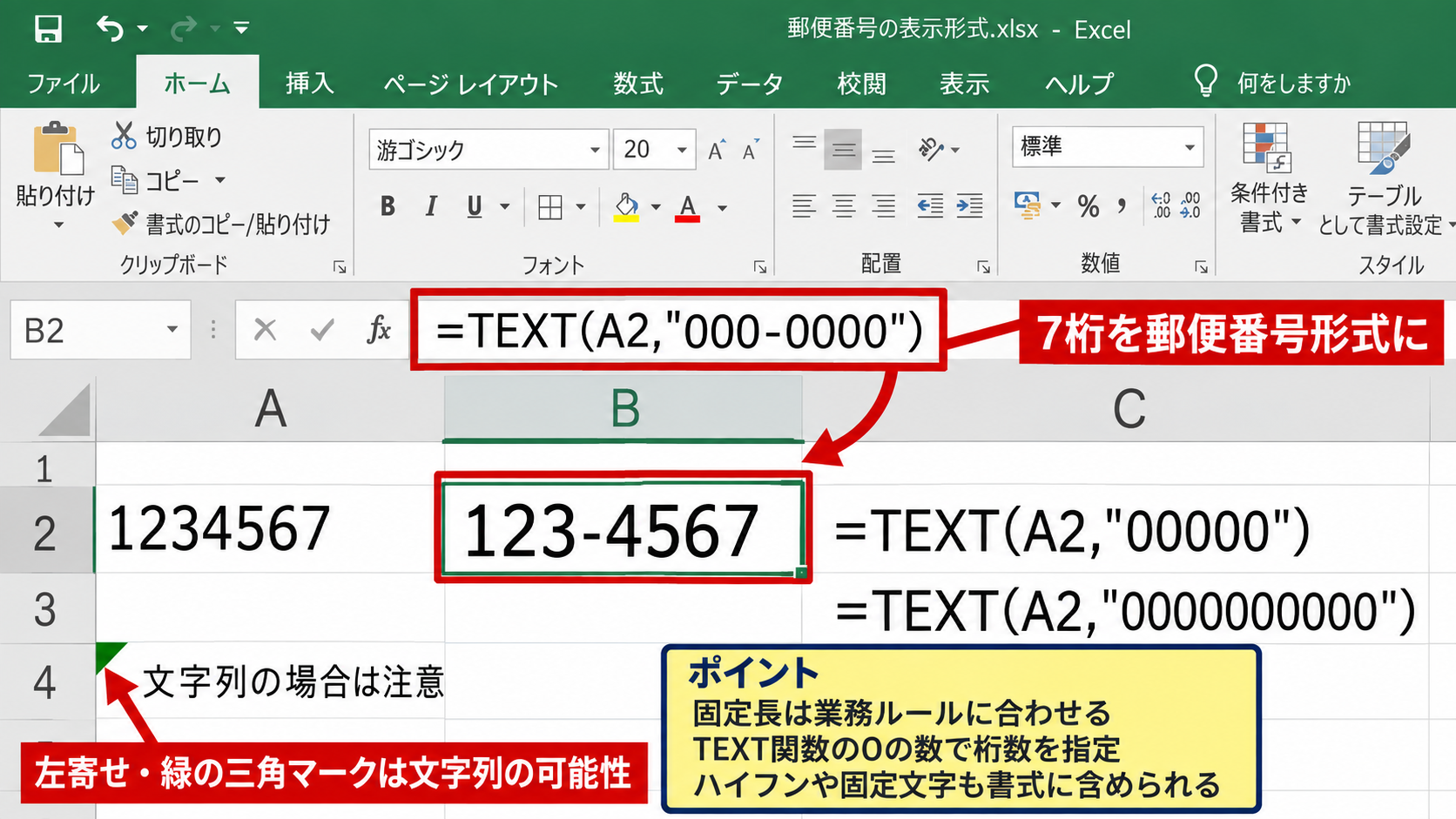This screenshot has height=819, width=1456.
Task: Expand the 貼り付け options arrow
Action: point(58,225)
